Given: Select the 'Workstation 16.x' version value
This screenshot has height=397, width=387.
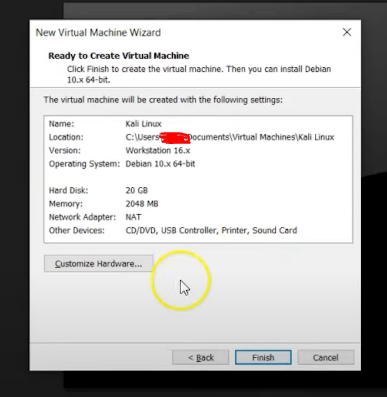Looking at the screenshot, I should pos(158,150).
